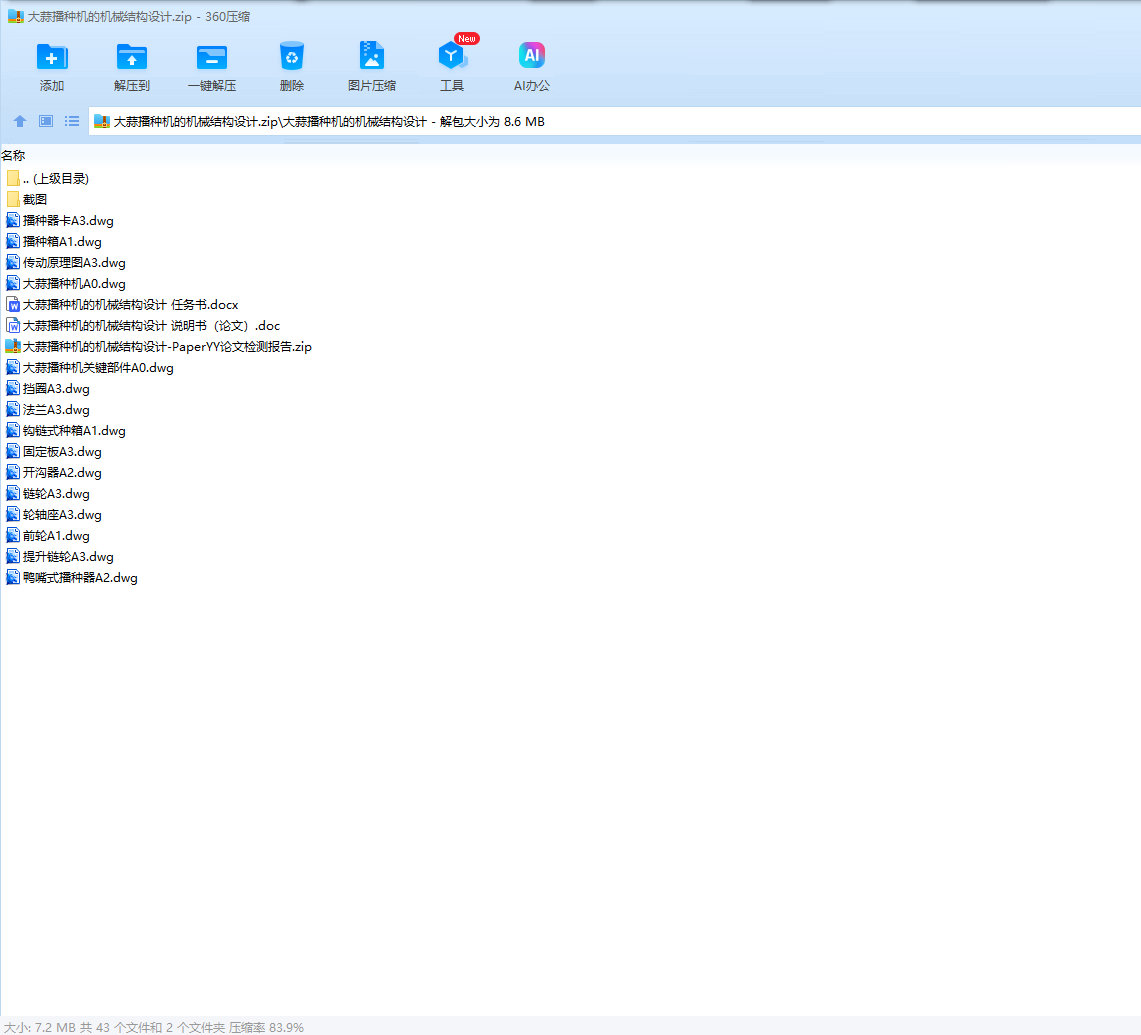This screenshot has width=1141, height=1035.
Task: Select the 任务书.docx document
Action: tap(122, 305)
